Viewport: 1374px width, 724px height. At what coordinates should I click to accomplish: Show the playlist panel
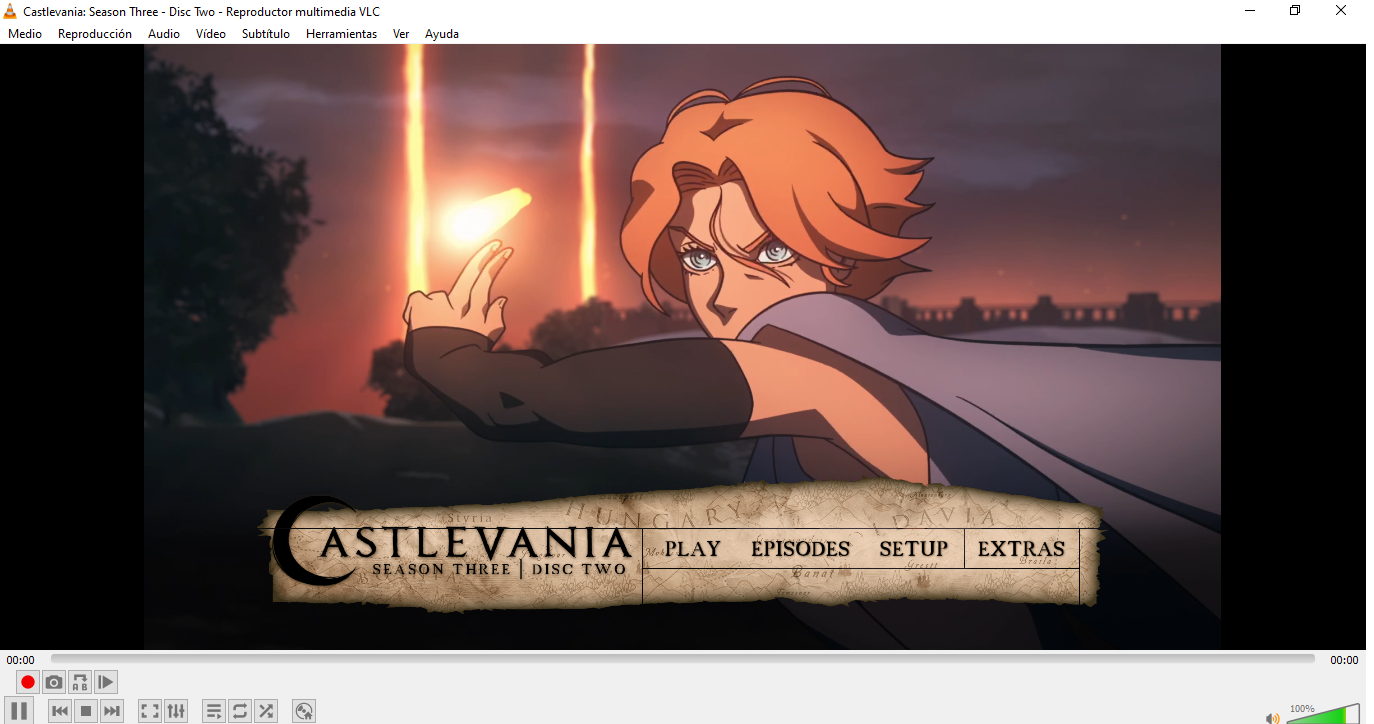214,711
